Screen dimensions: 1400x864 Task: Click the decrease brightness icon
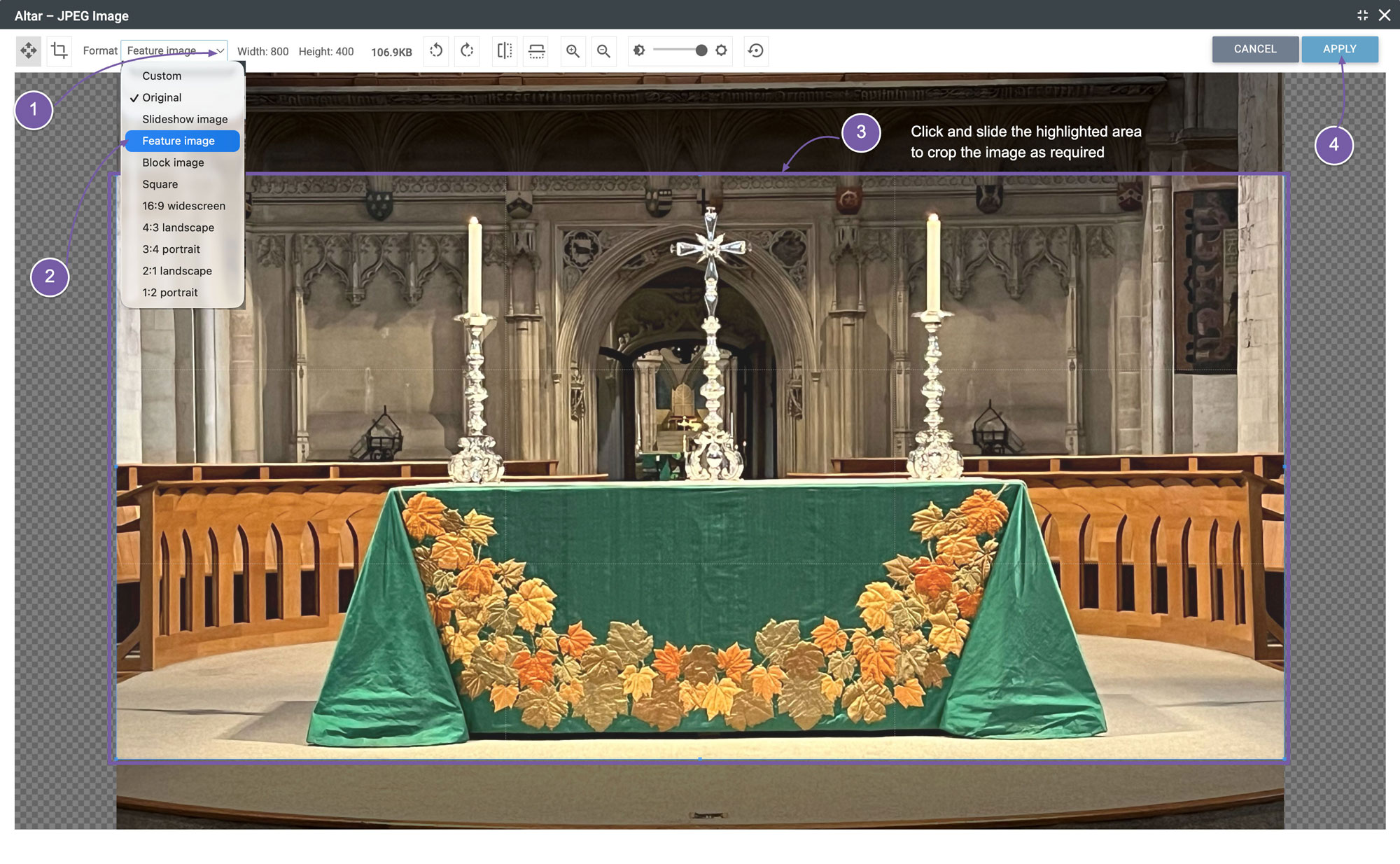pos(639,50)
